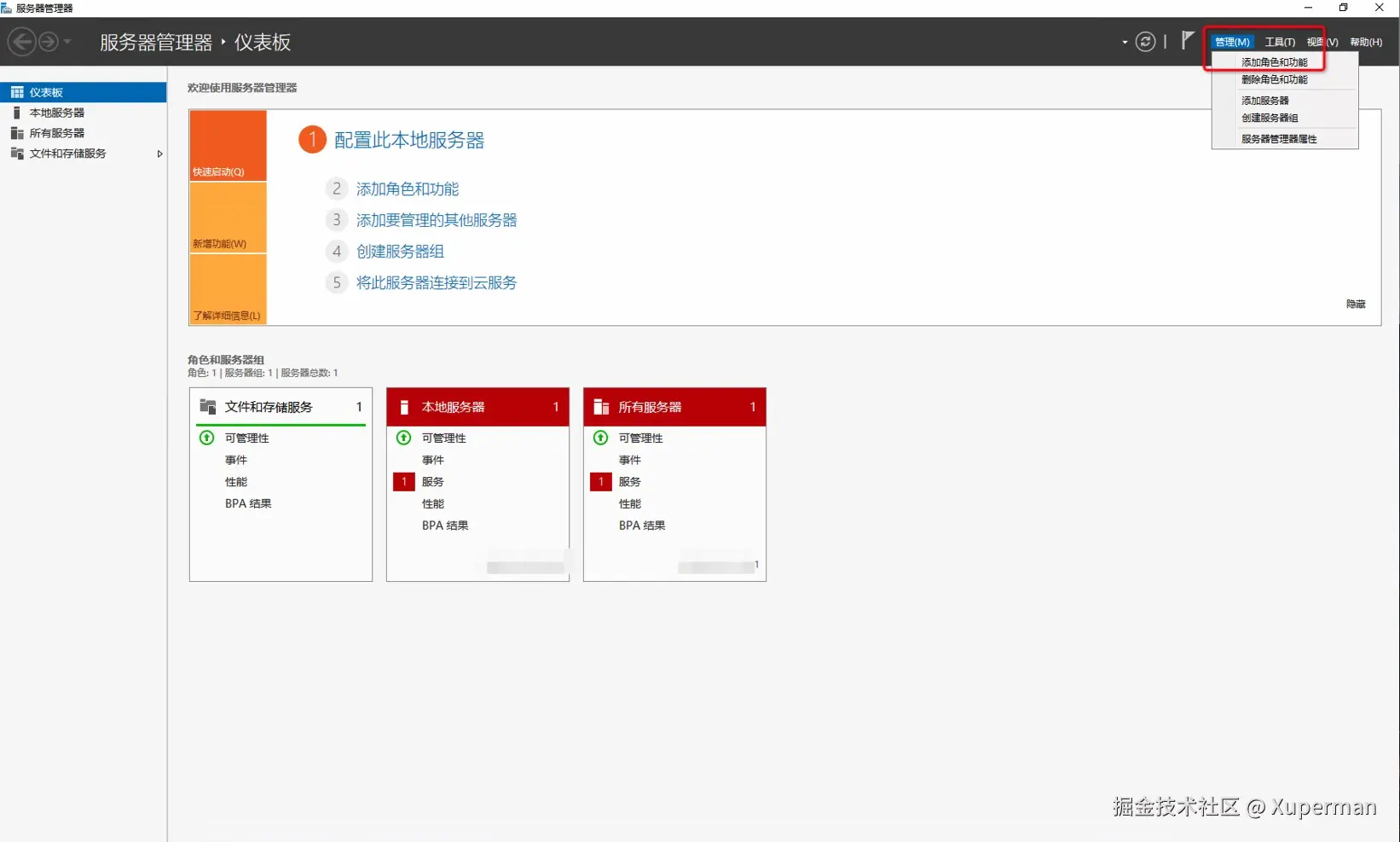The width and height of the screenshot is (1400, 842).
Task: Click the 添加要管理的其他服务器 link
Action: point(437,220)
